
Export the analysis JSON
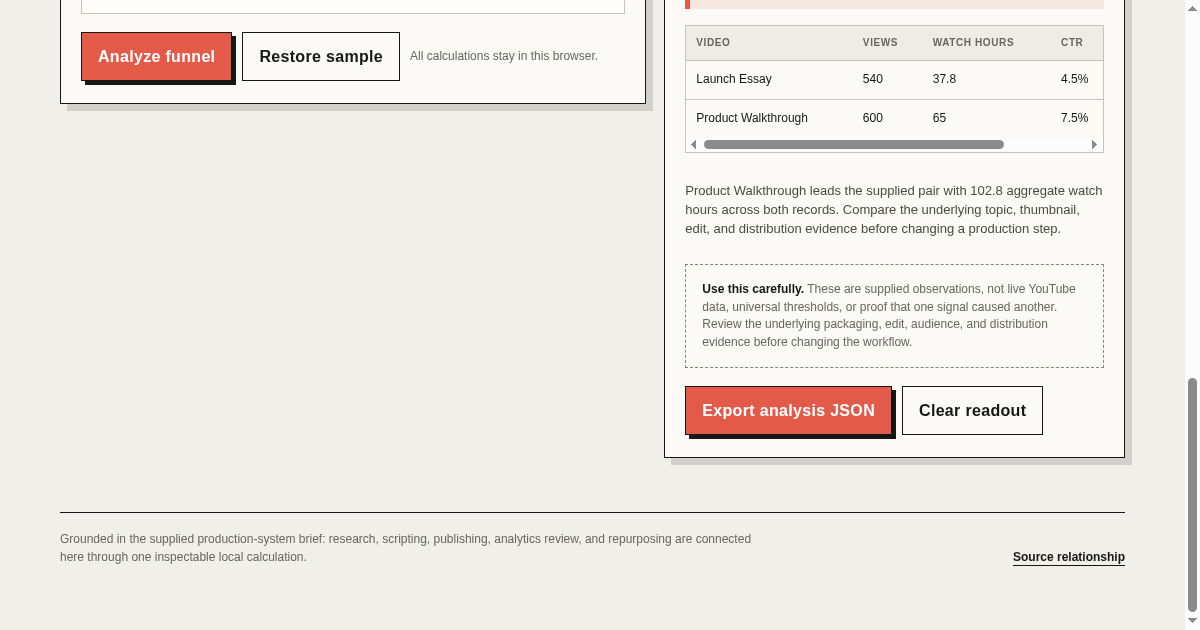point(788,410)
